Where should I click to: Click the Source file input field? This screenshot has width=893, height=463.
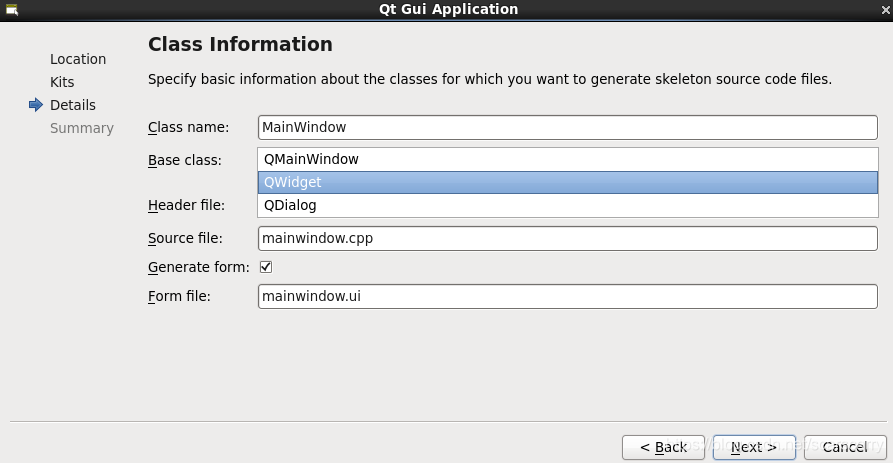(x=567, y=238)
